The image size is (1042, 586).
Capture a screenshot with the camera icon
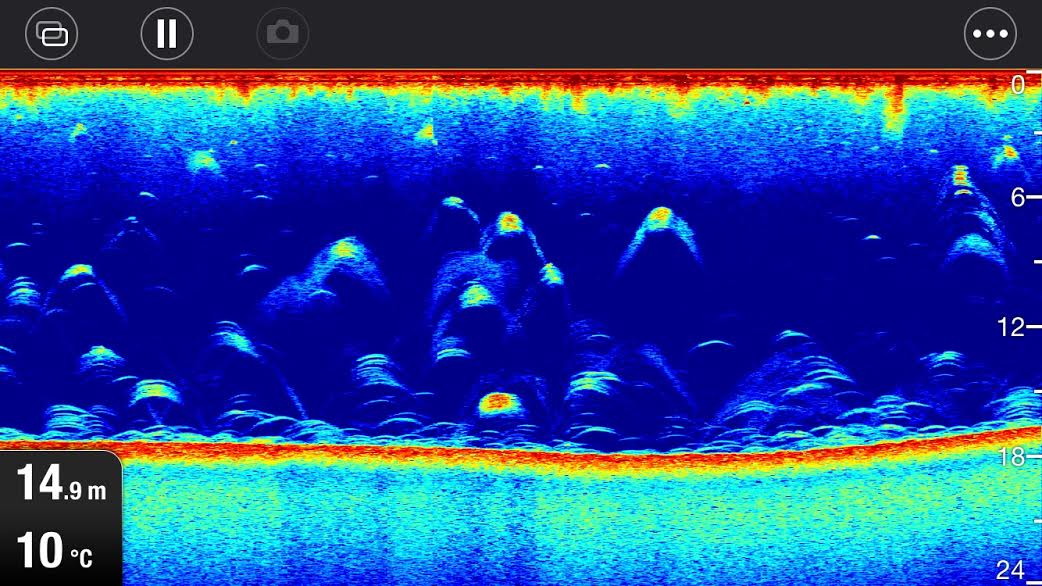282,34
